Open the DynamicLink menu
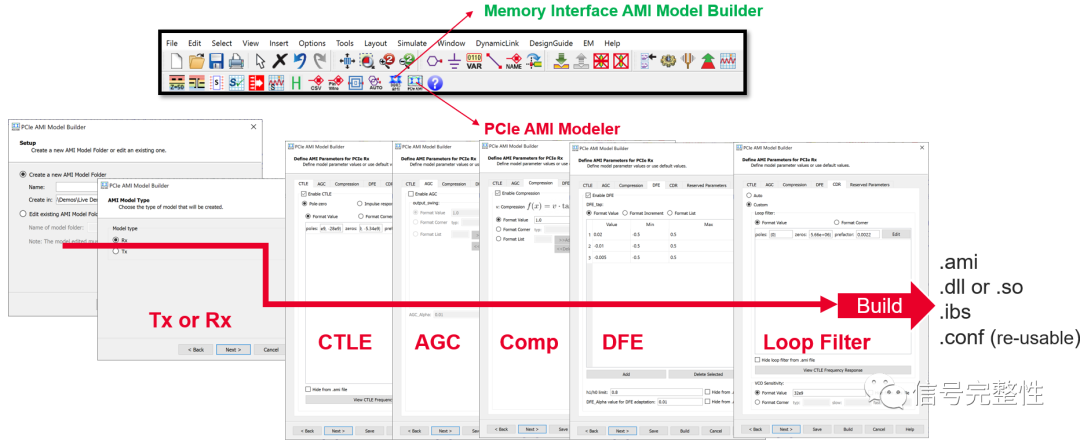 coord(499,43)
